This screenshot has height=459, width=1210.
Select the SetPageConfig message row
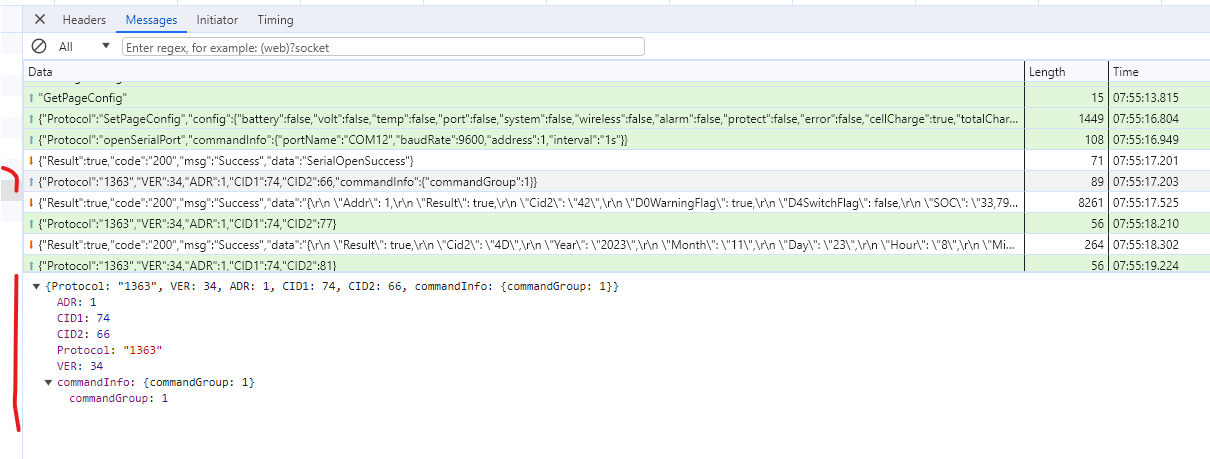[616, 119]
